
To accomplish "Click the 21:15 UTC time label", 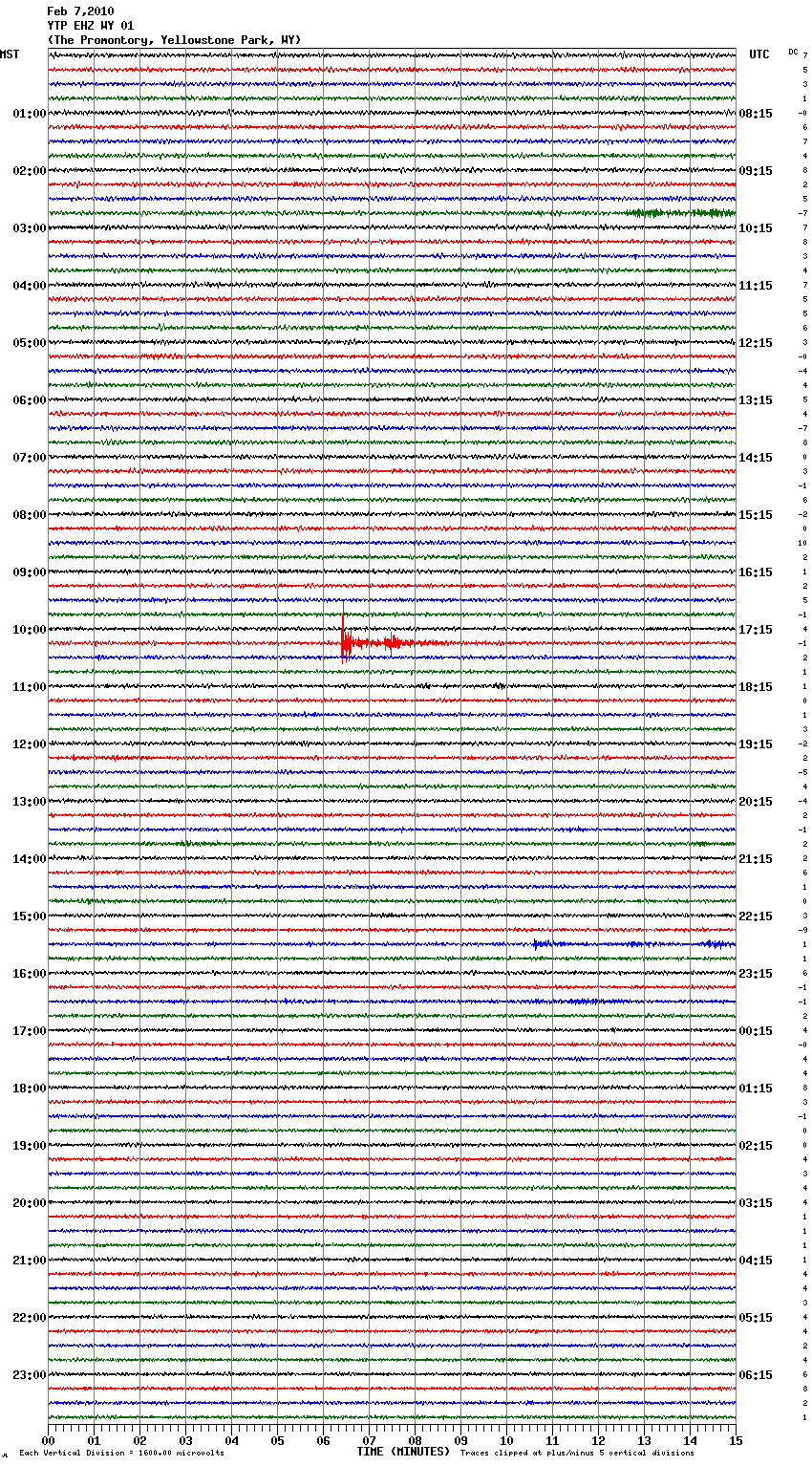I will coord(756,859).
